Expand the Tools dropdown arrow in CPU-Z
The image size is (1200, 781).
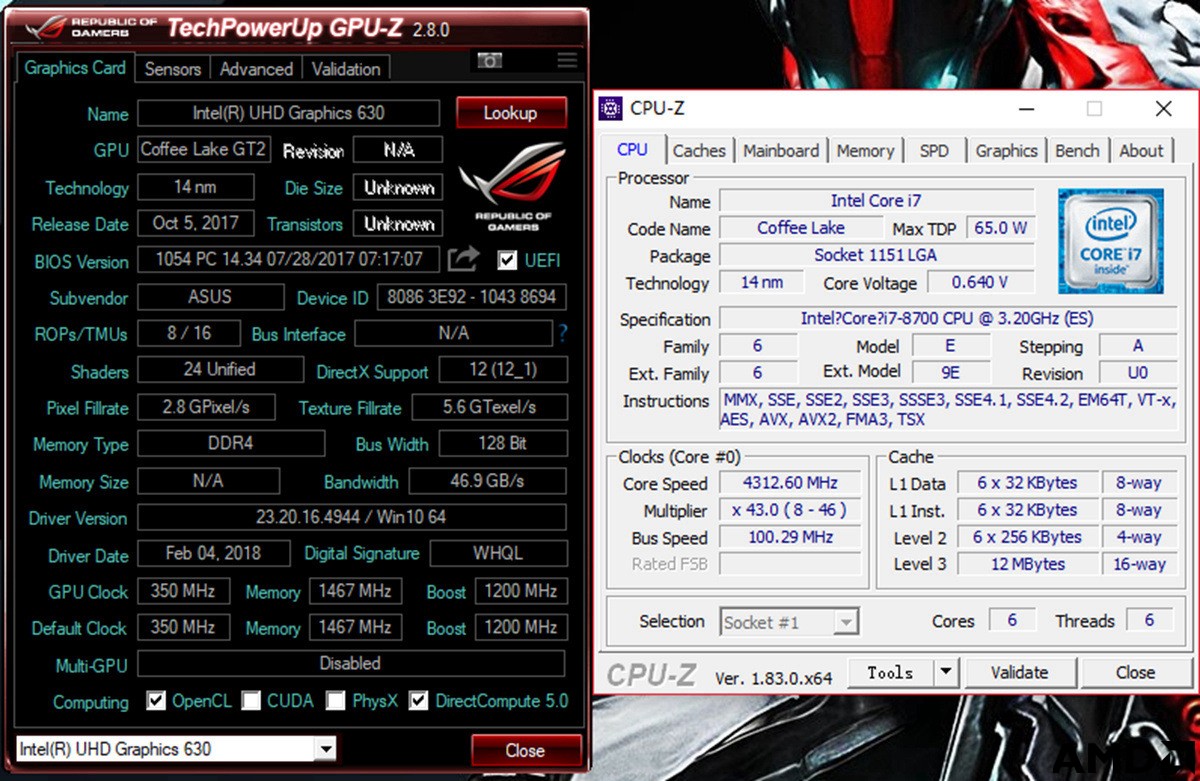945,672
